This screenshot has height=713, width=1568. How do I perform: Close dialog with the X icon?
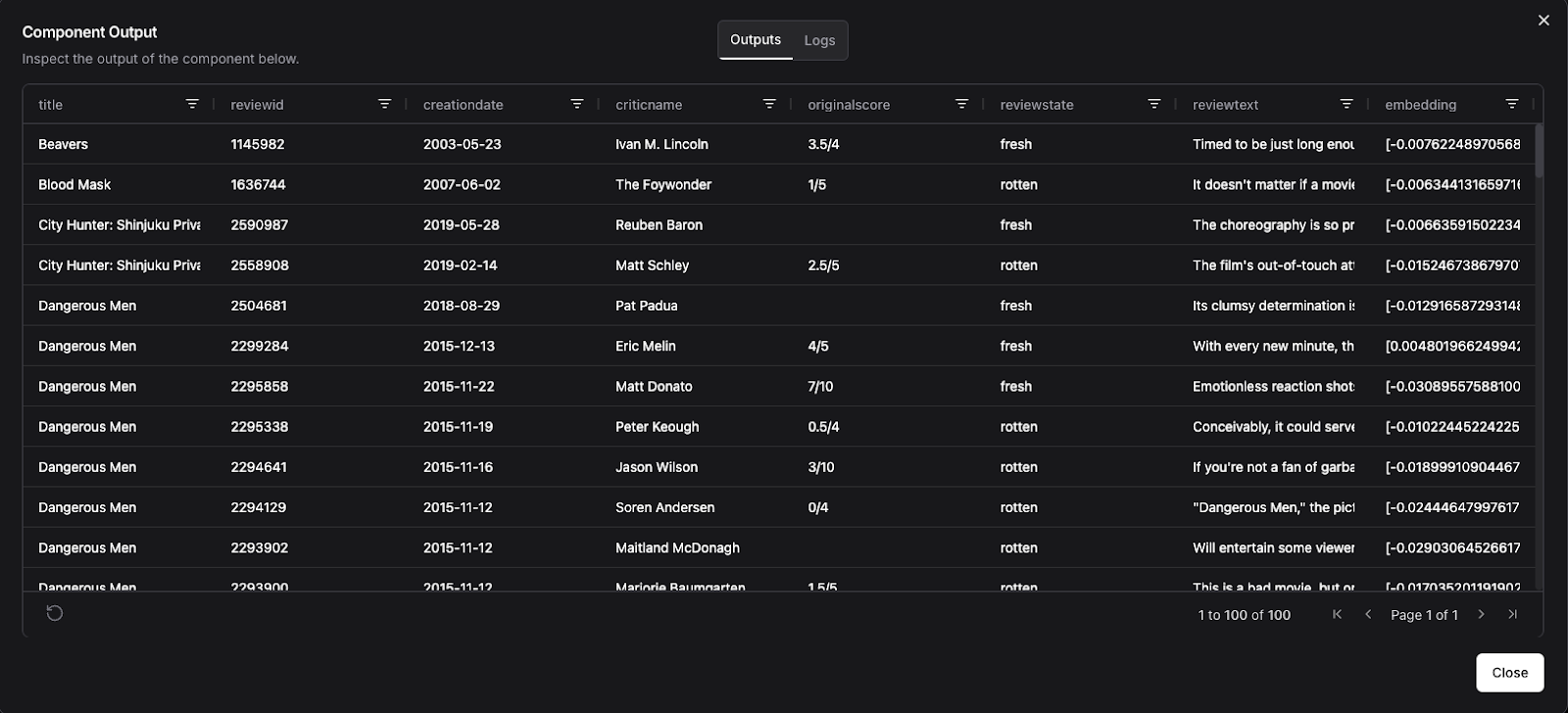point(1543,21)
